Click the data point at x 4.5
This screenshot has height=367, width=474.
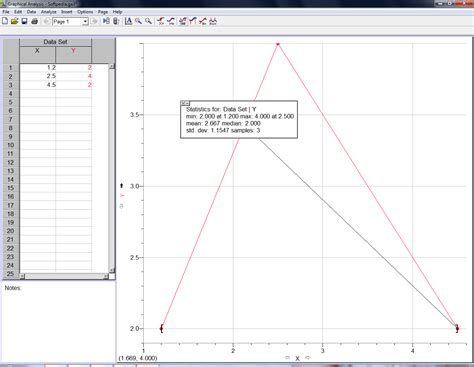[457, 328]
